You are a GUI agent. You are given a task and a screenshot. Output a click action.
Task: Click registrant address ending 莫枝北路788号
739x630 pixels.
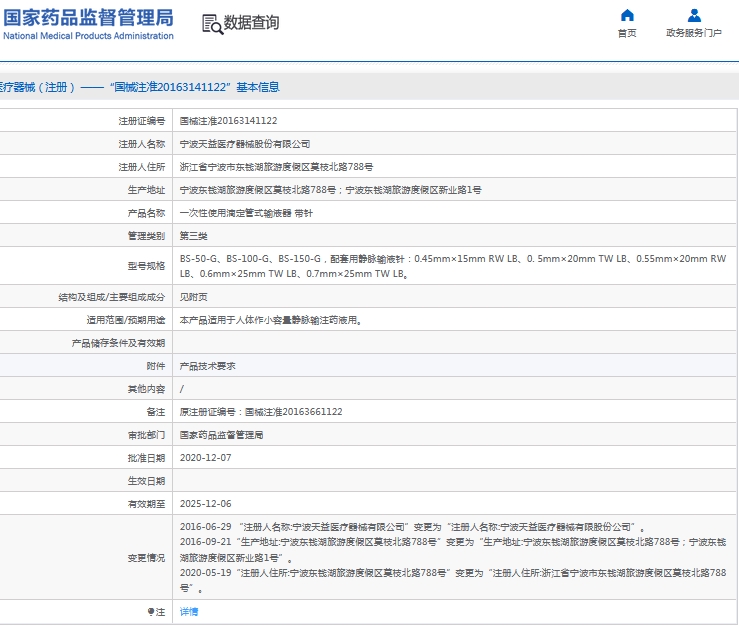(276, 167)
